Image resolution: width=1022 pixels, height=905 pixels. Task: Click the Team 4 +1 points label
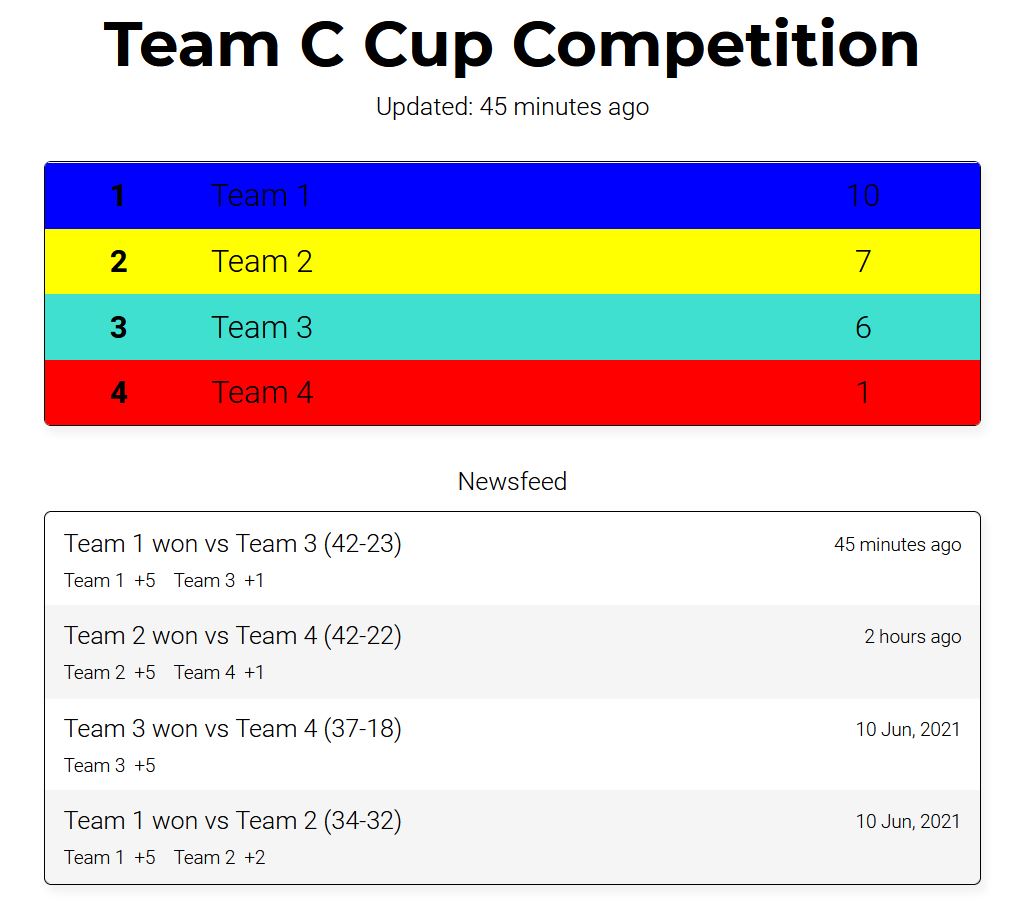point(219,672)
